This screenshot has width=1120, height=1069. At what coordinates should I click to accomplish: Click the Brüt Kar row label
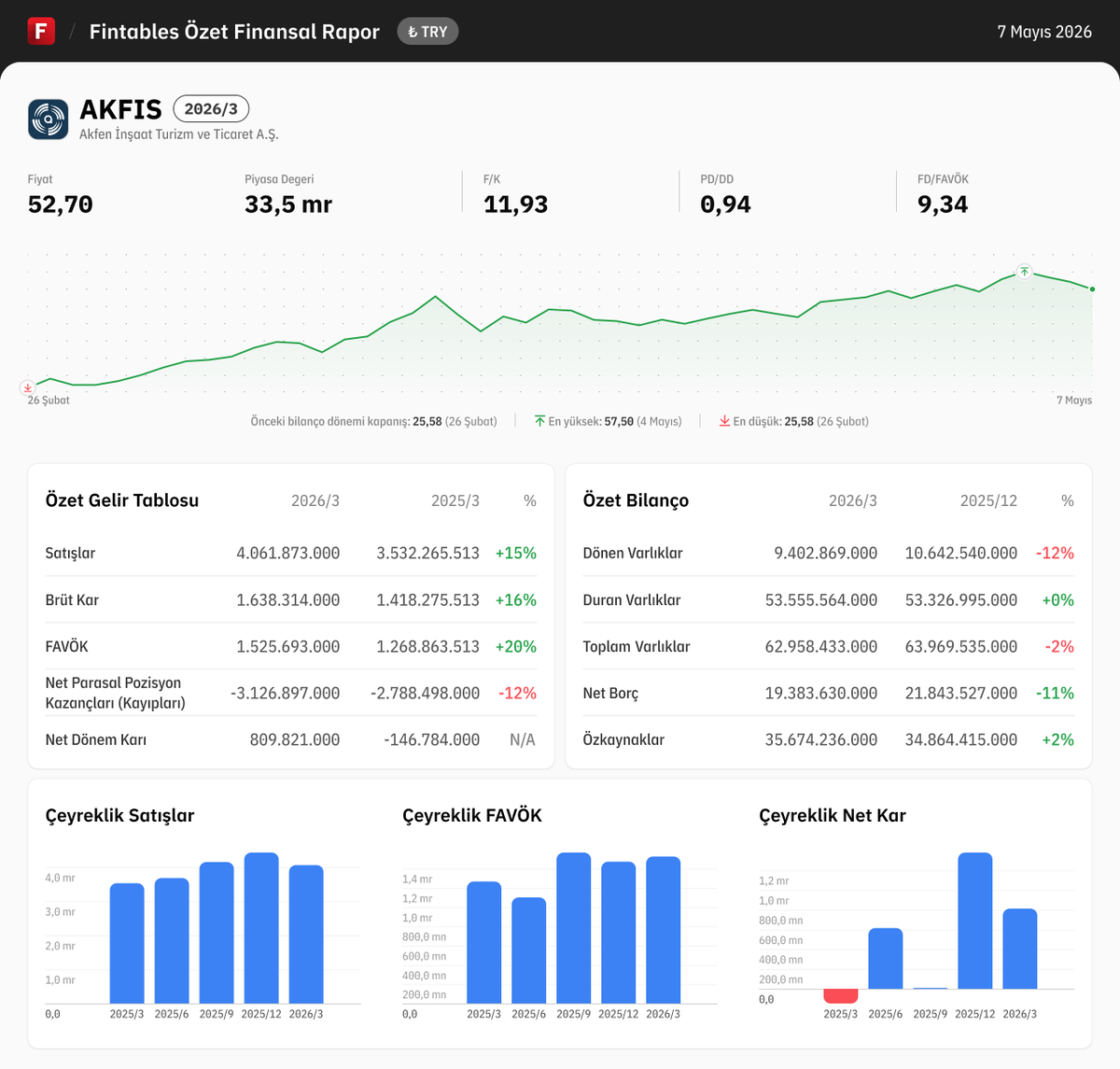pos(72,599)
